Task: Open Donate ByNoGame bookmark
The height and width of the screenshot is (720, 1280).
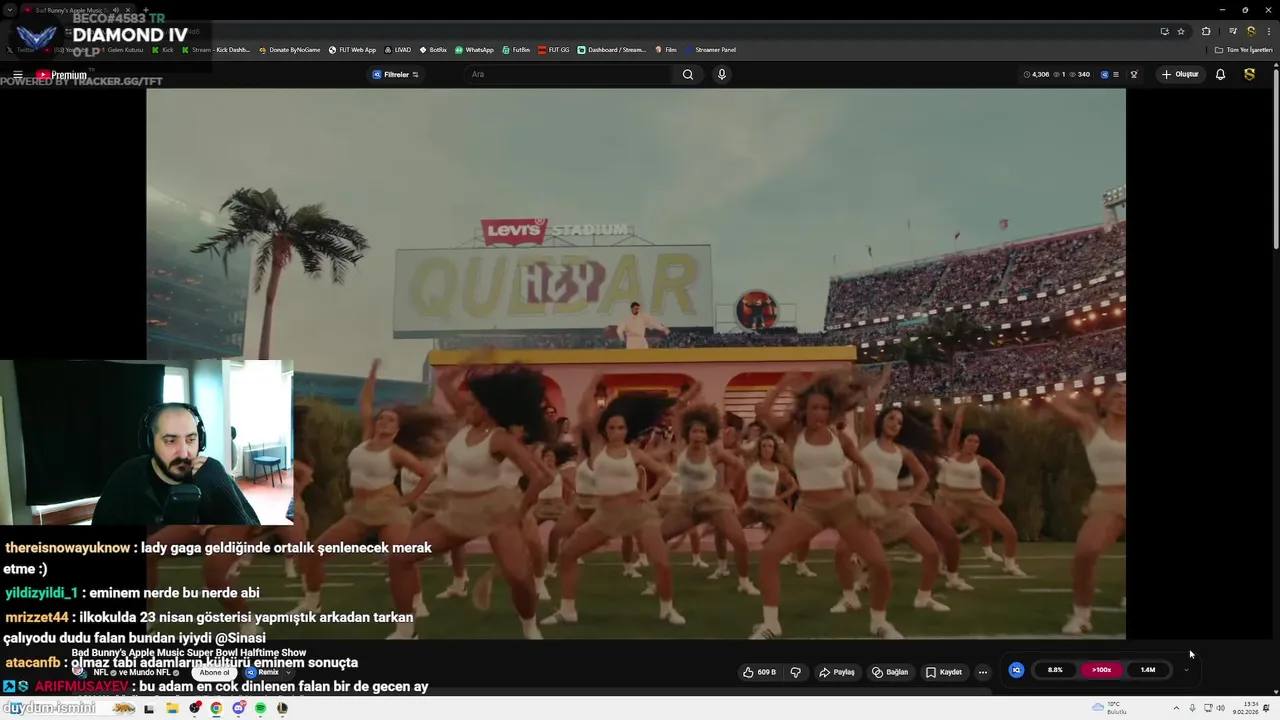Action: pyautogui.click(x=290, y=50)
